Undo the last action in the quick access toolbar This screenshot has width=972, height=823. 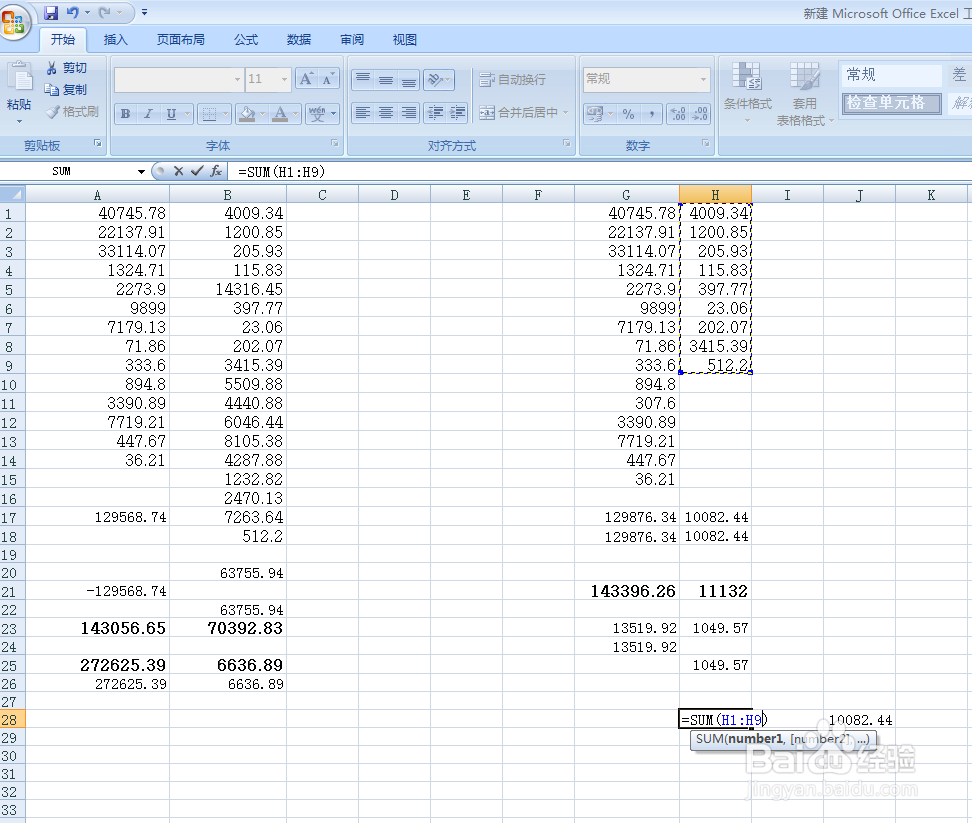point(73,12)
